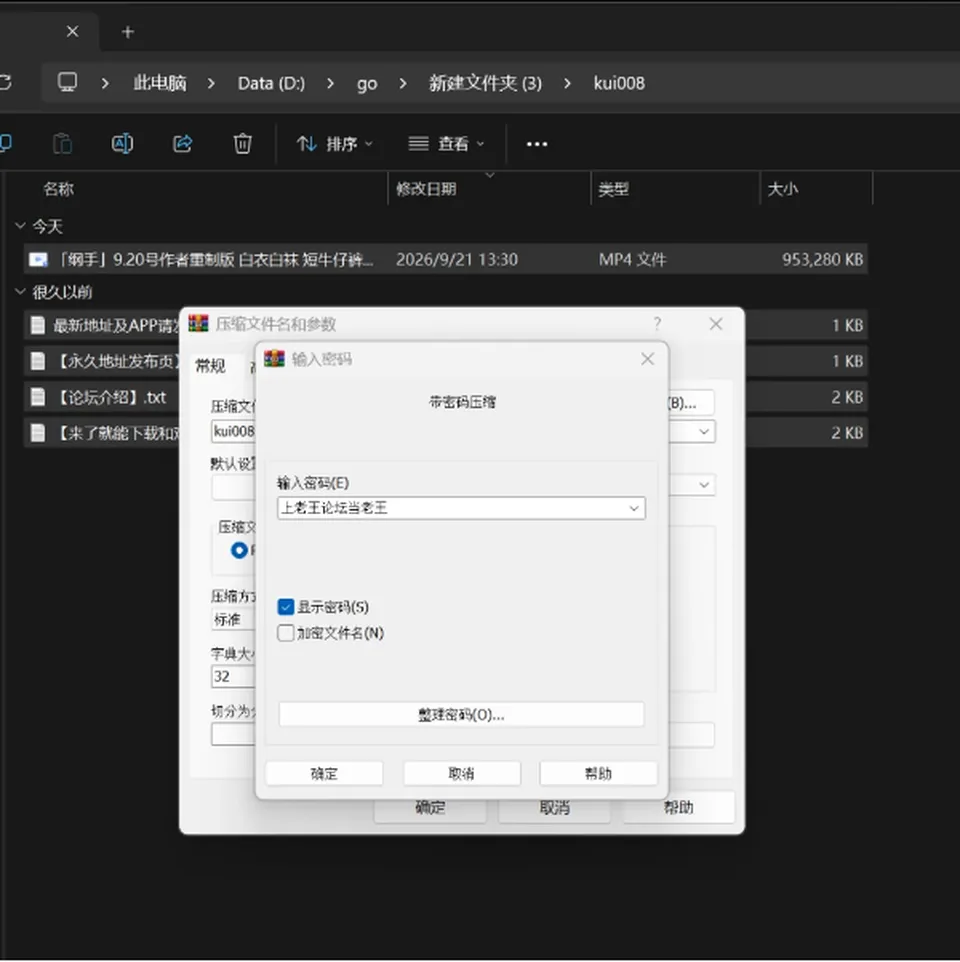Enable the 加密文件名(N) checkbox
This screenshot has height=962, width=960.
(286, 633)
